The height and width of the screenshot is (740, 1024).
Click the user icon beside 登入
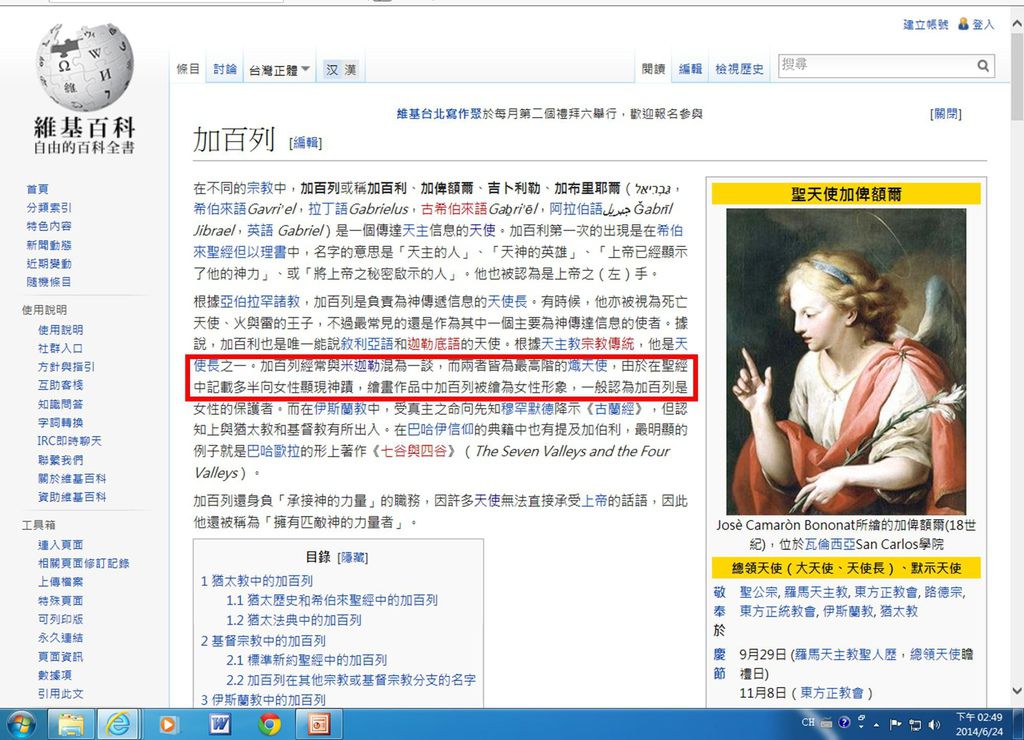click(x=963, y=24)
